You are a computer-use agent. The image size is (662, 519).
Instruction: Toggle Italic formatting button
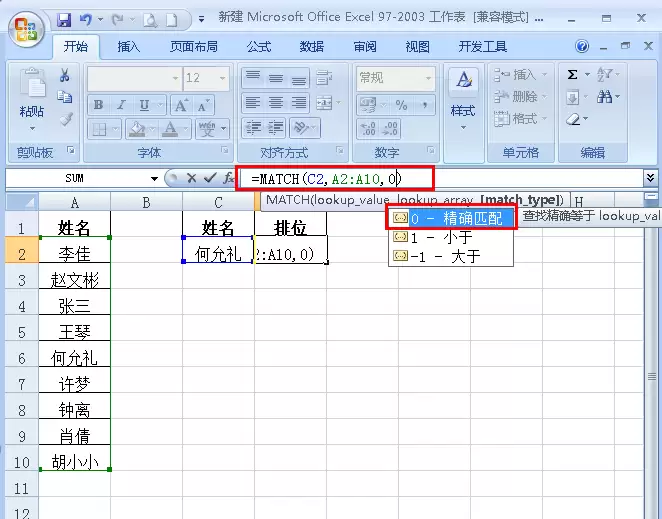pos(121,105)
